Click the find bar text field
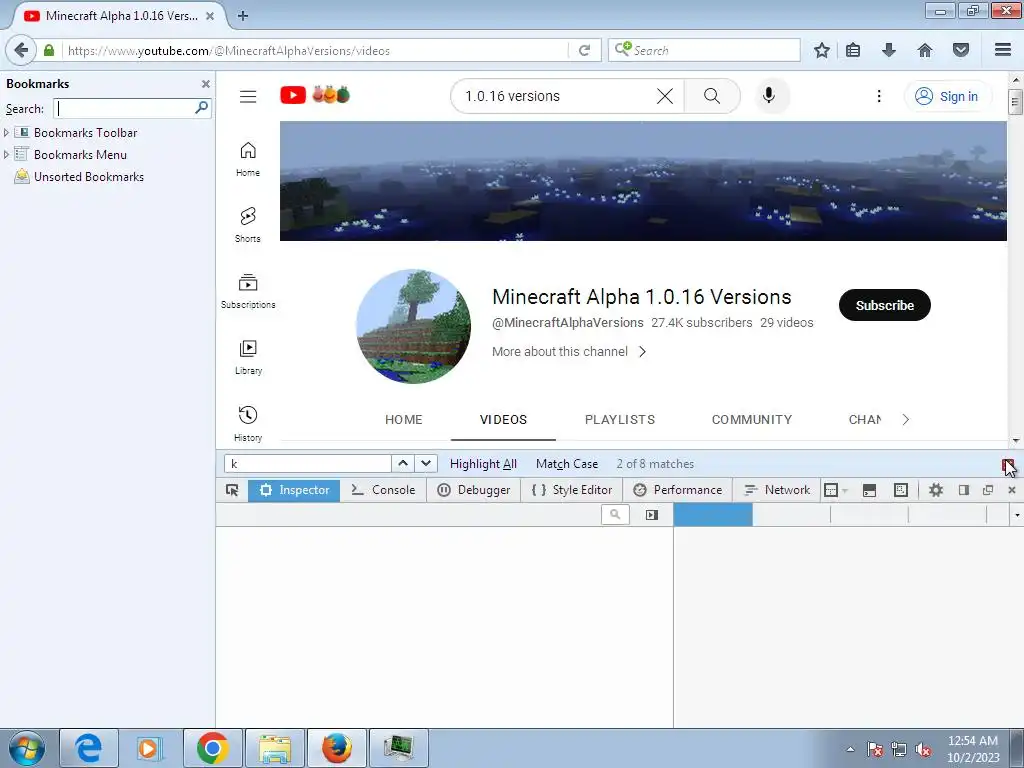Viewport: 1024px width, 768px height. coord(308,464)
